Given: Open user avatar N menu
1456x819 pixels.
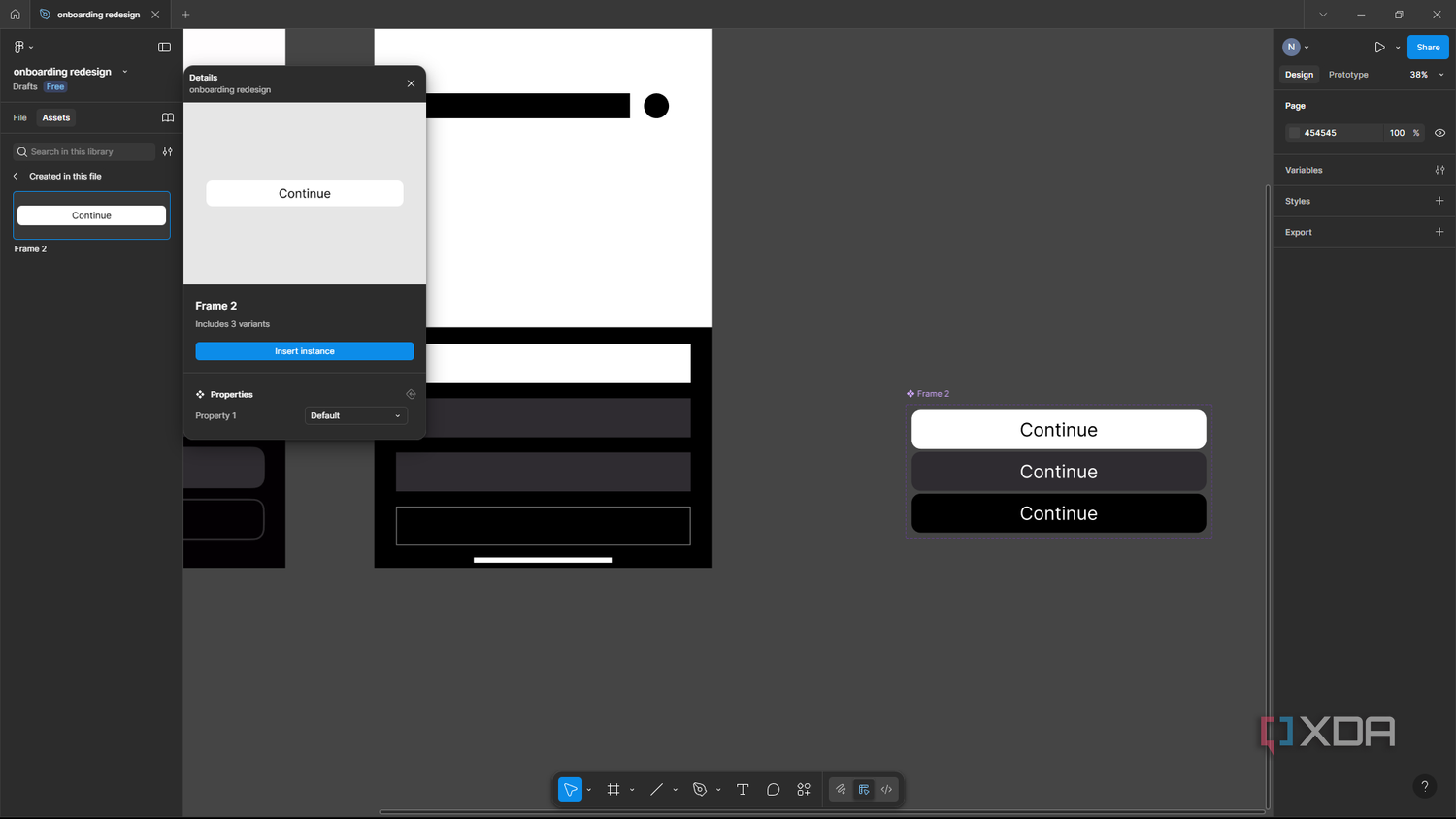Looking at the screenshot, I should click(x=1296, y=47).
